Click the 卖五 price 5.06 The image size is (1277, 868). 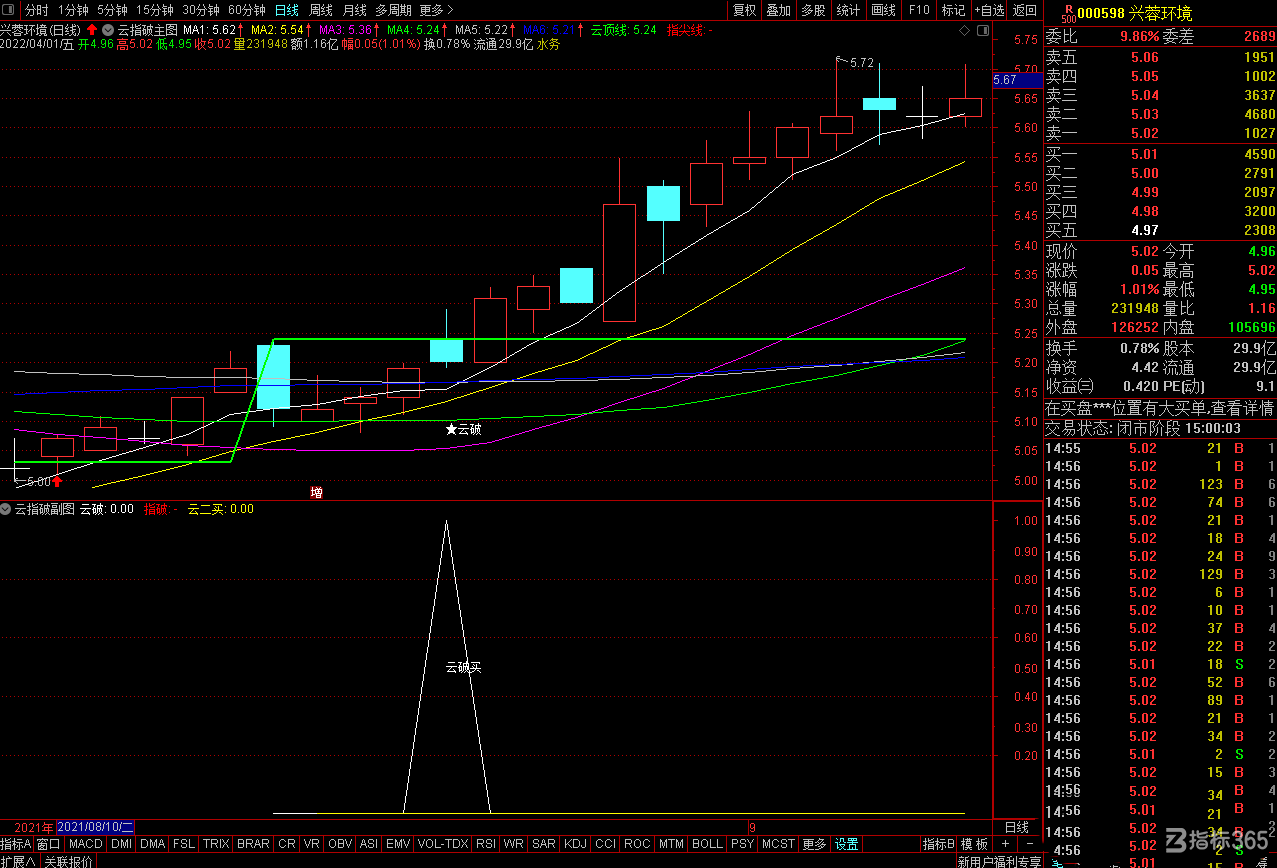(1144, 57)
